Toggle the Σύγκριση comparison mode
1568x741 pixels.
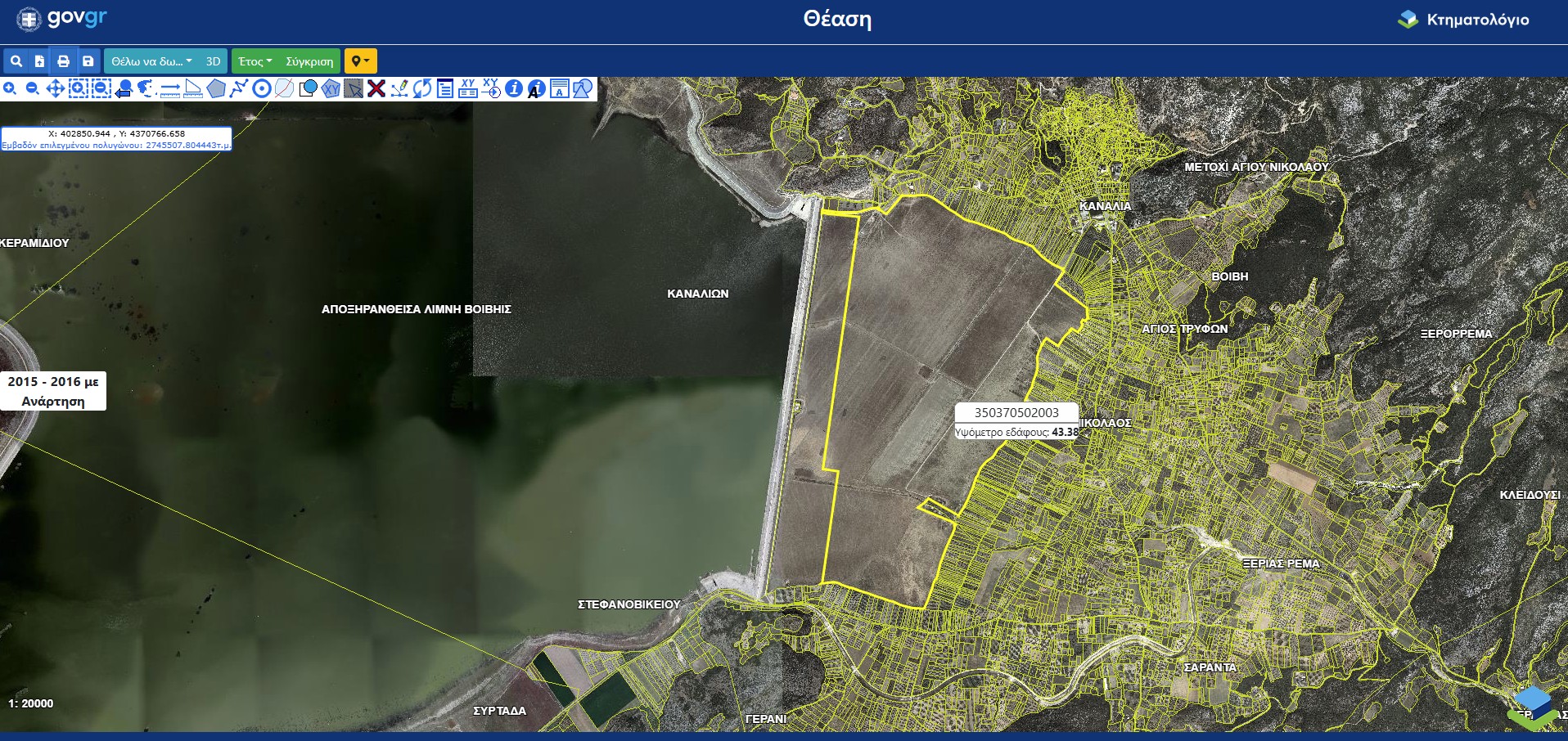click(309, 61)
